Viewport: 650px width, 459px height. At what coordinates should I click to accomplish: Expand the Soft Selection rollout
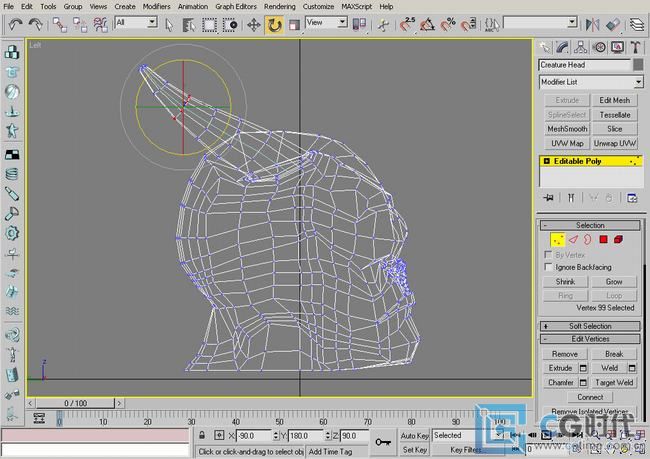[x=590, y=326]
